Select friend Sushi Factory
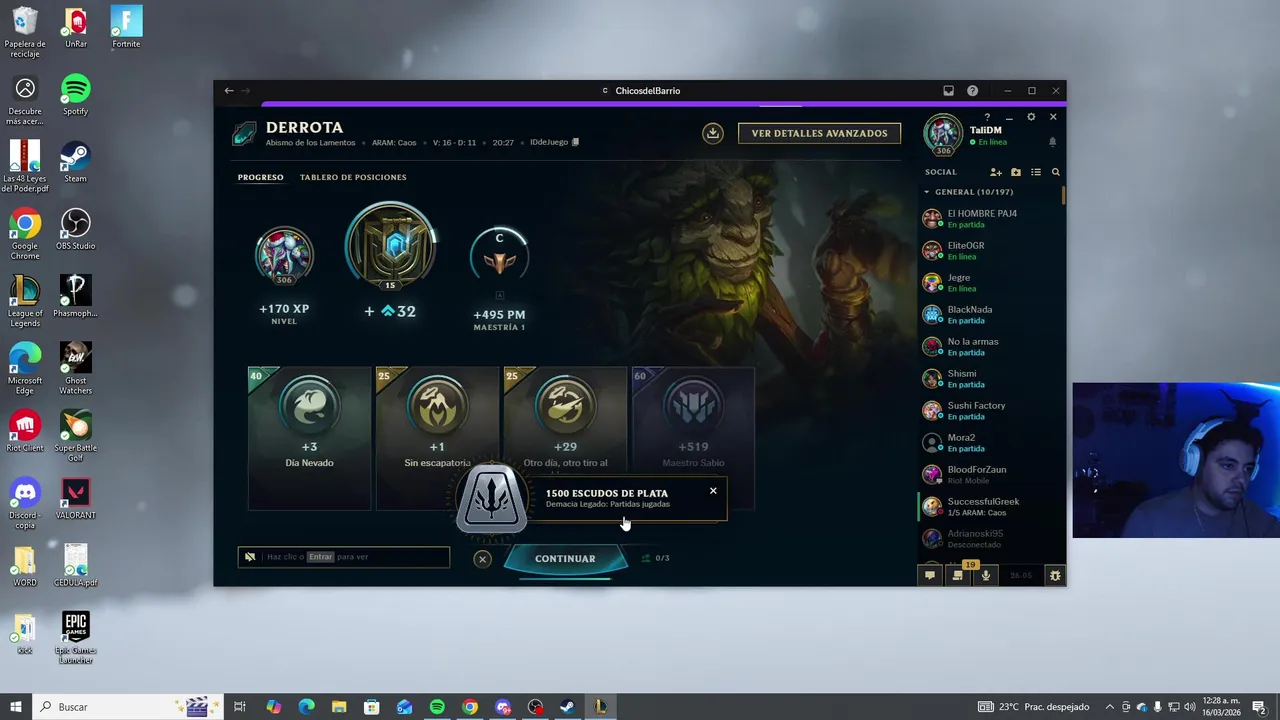 click(990, 410)
